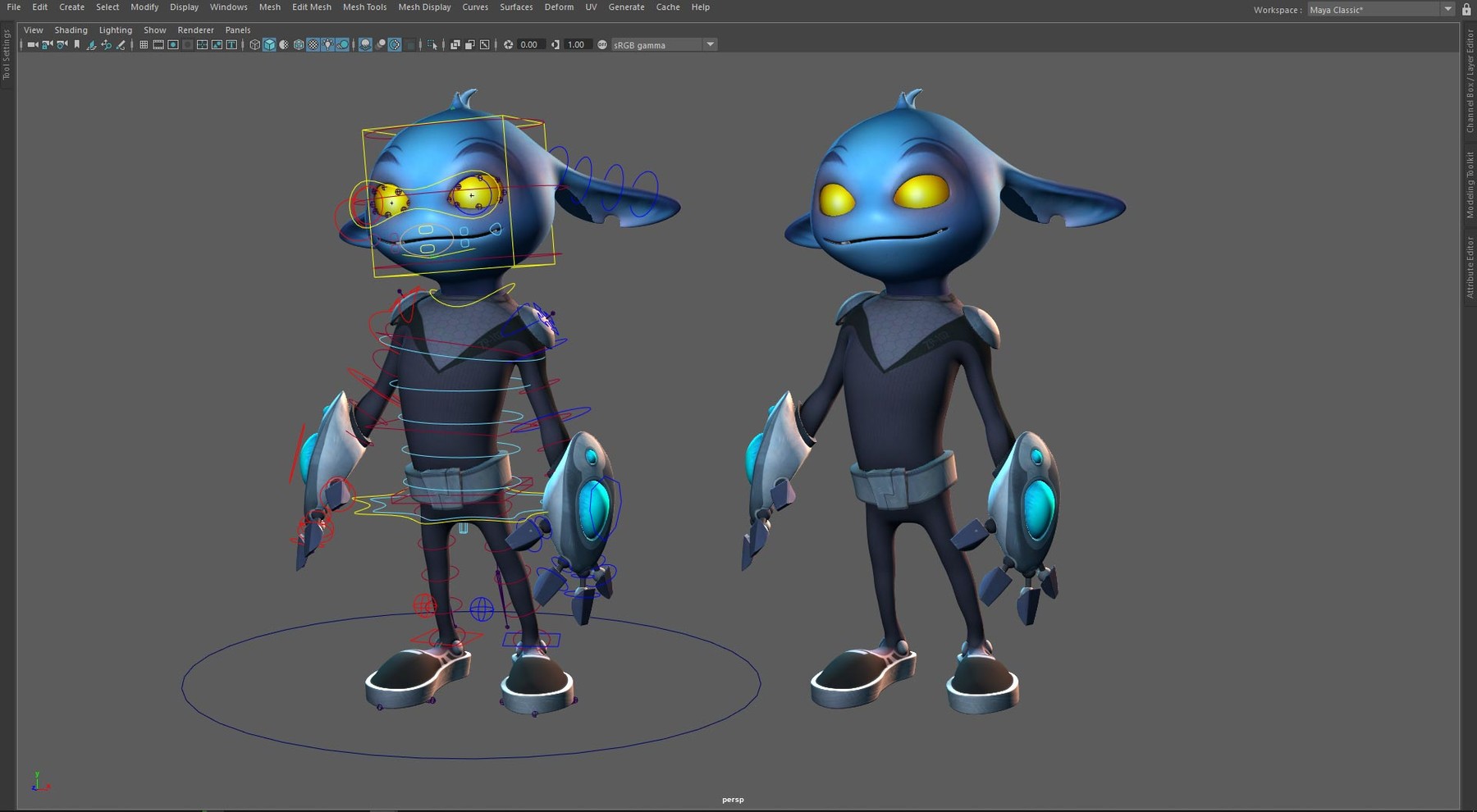Open the sRGB gamma view transform dropdown

click(709, 44)
